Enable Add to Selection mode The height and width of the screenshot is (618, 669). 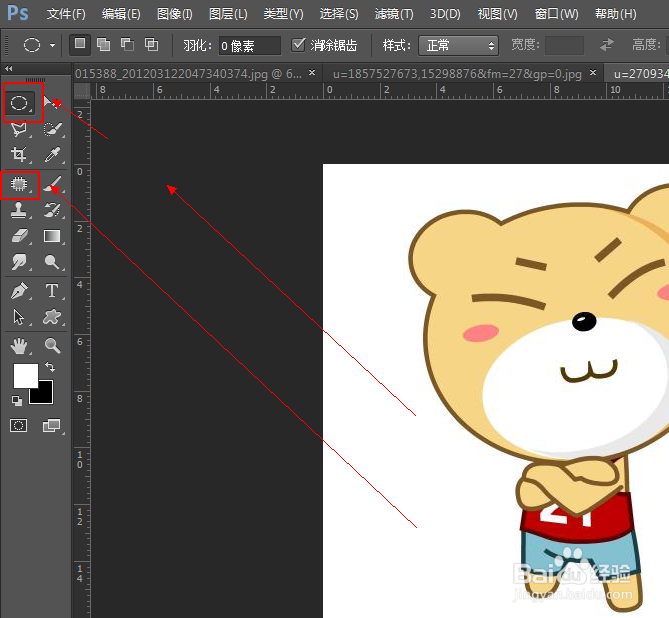tap(104, 44)
